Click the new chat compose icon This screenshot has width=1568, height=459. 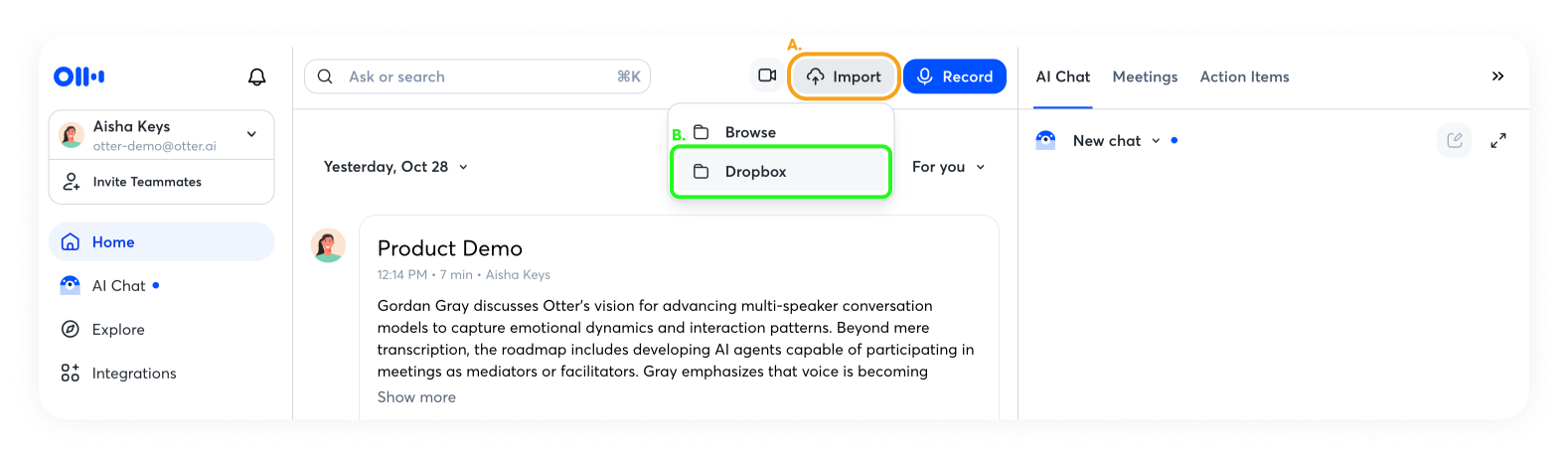click(x=1455, y=140)
